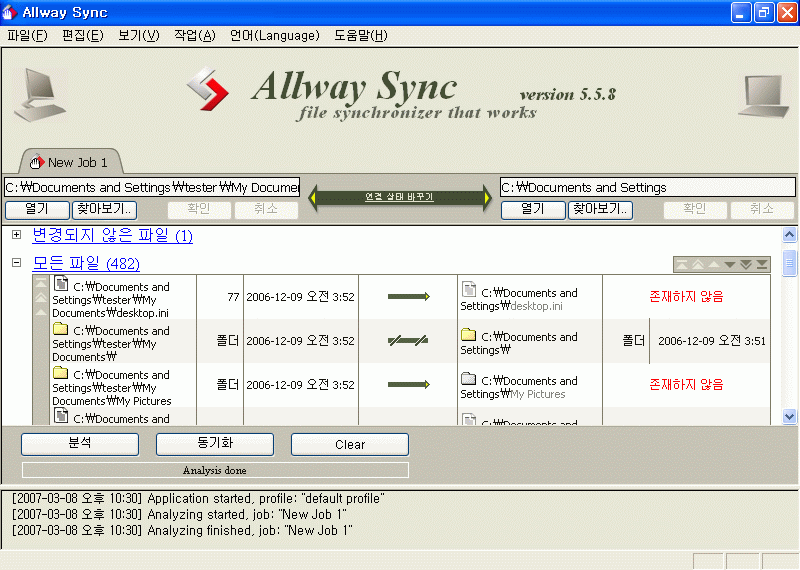Click the left-column single-up arrow
The height and width of the screenshot is (570, 800).
[41, 311]
